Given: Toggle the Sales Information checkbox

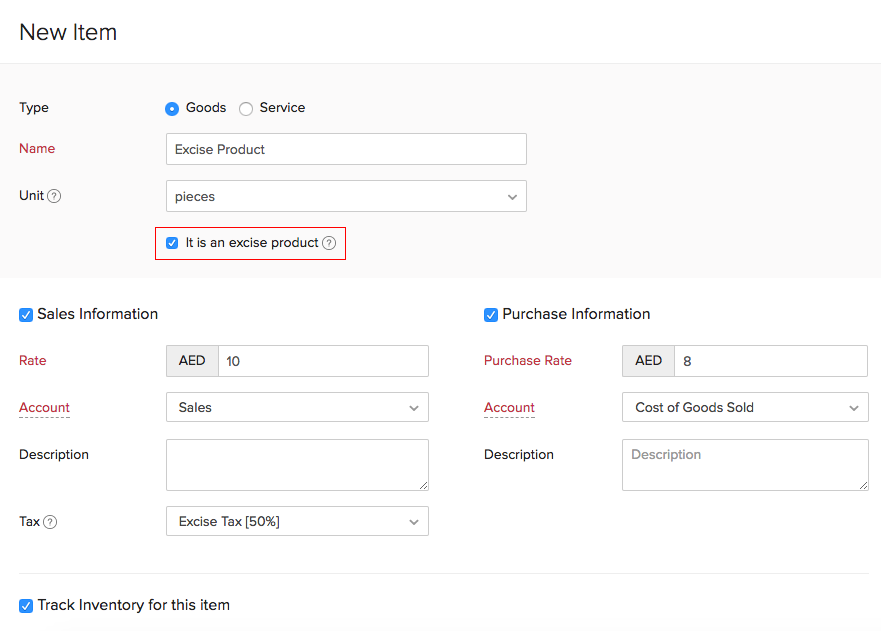Looking at the screenshot, I should [x=26, y=315].
